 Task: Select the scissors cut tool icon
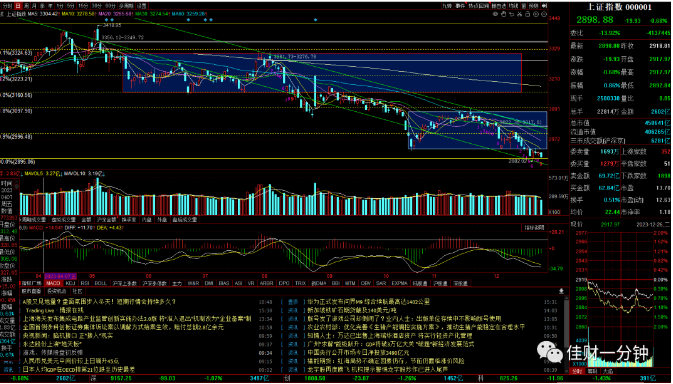pos(519,14)
